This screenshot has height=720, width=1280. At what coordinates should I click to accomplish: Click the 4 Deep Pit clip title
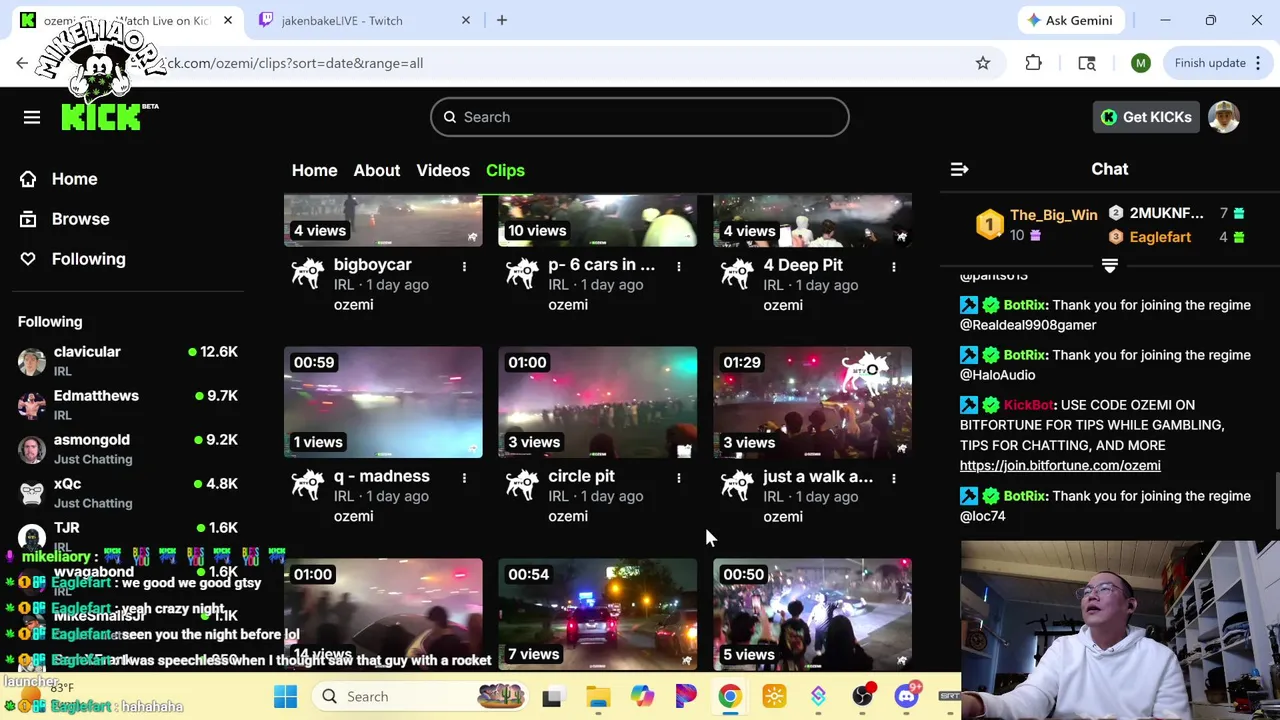click(803, 265)
